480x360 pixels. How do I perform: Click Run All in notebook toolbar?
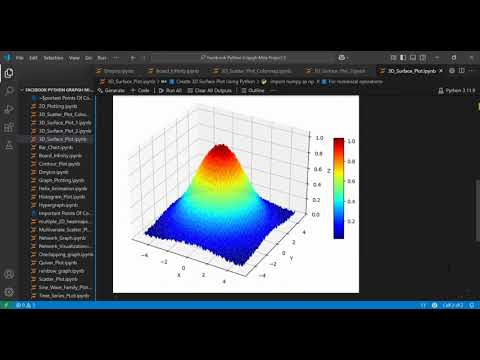pyautogui.click(x=170, y=90)
